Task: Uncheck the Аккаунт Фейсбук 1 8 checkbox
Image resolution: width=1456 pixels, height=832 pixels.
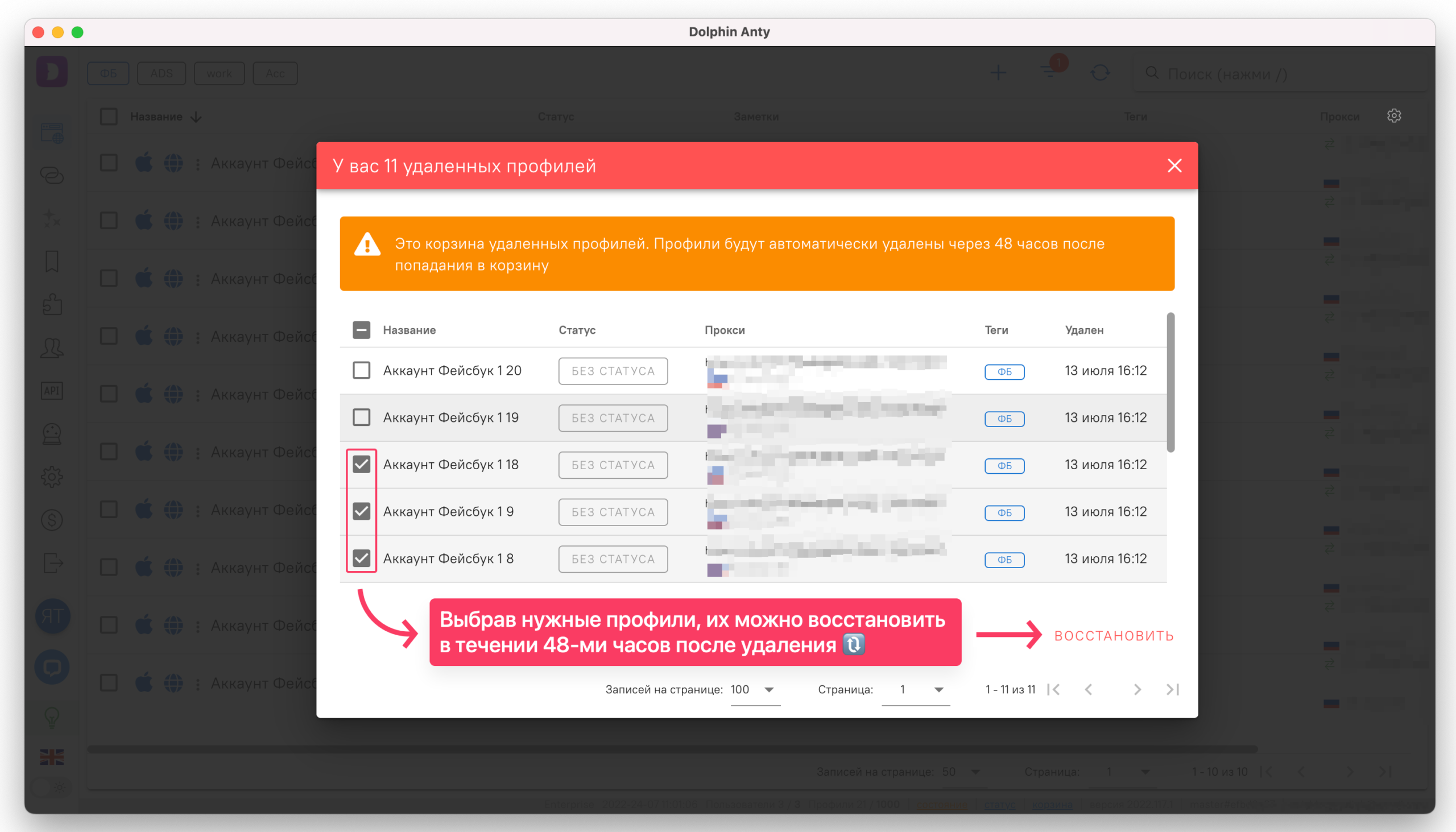Action: click(x=362, y=558)
